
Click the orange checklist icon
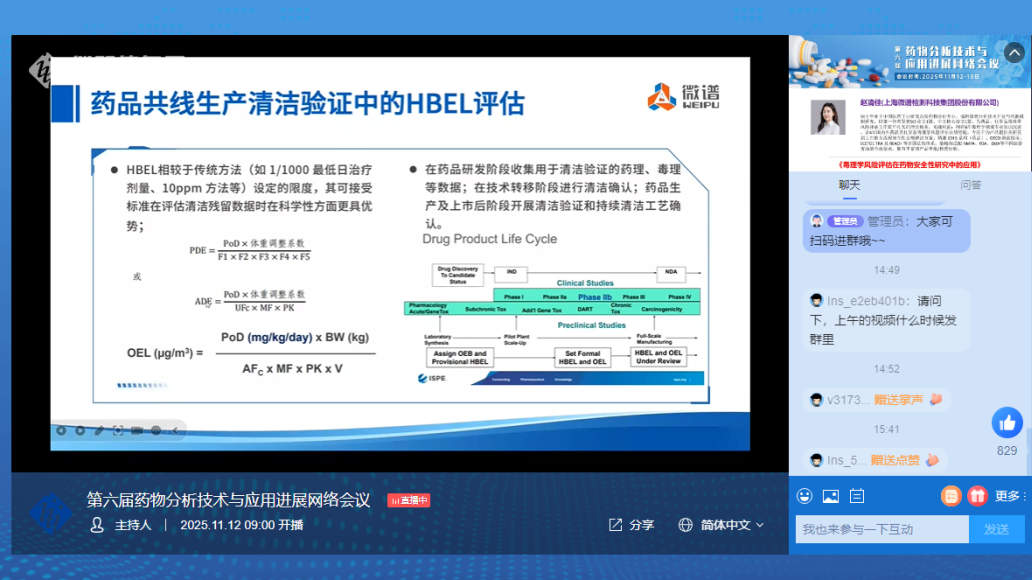click(951, 495)
